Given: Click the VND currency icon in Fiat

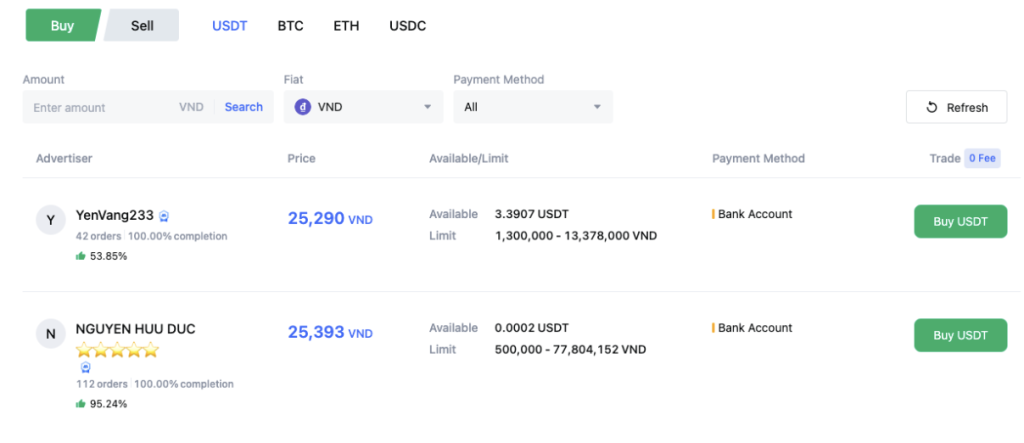Looking at the screenshot, I should (302, 107).
